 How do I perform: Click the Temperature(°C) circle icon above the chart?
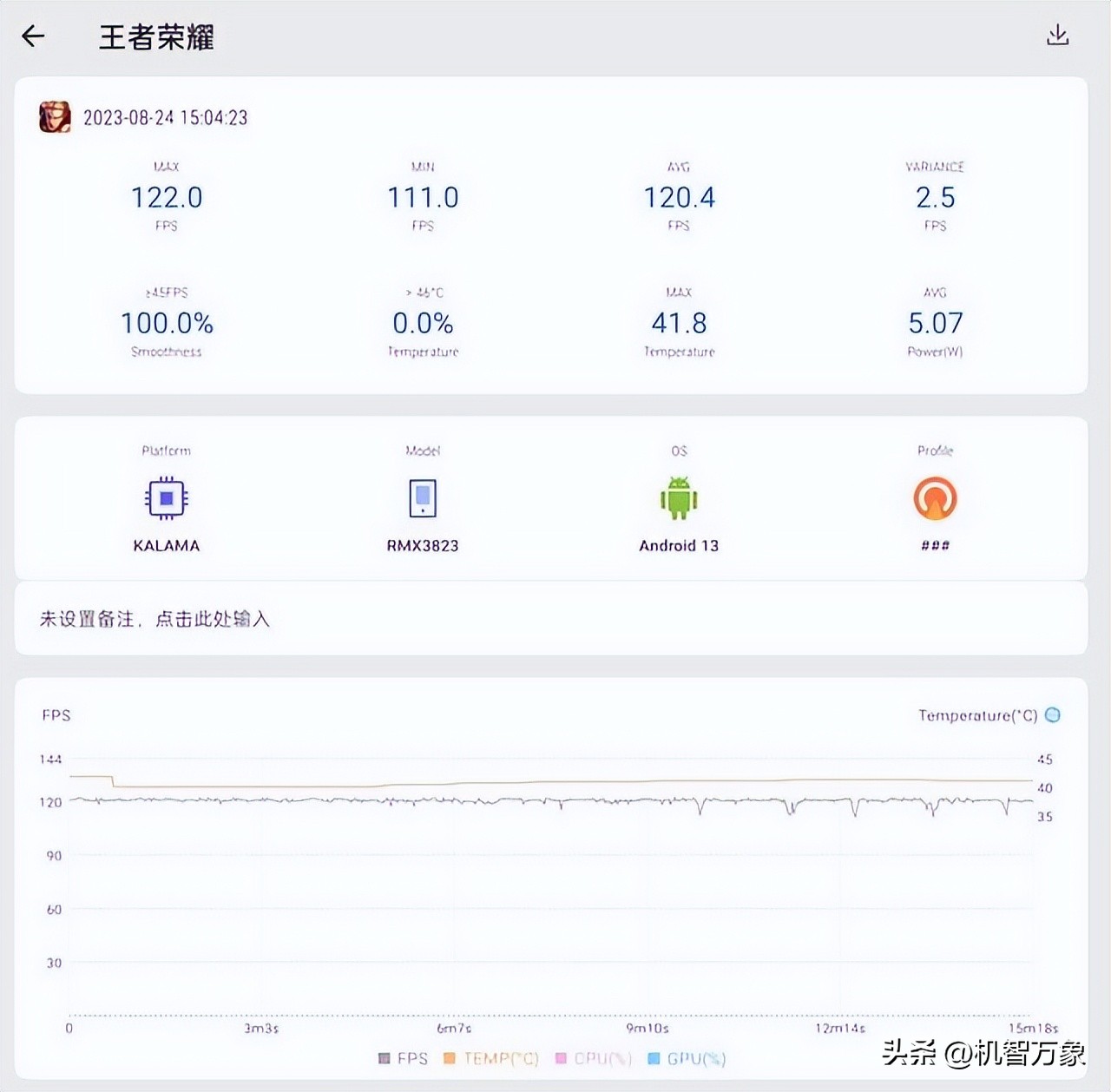(x=1054, y=714)
